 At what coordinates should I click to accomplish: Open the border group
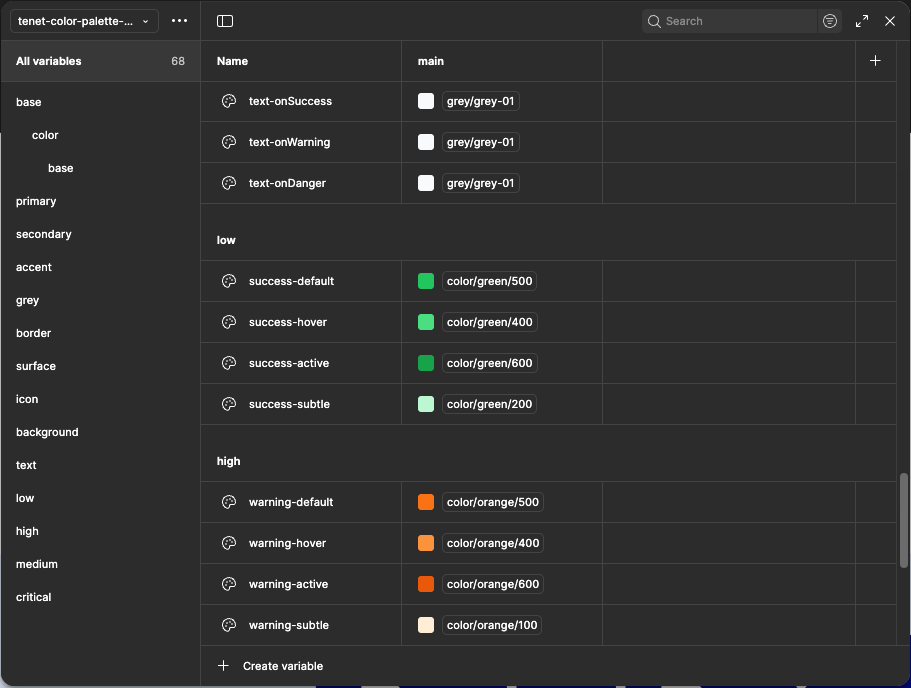click(x=33, y=334)
